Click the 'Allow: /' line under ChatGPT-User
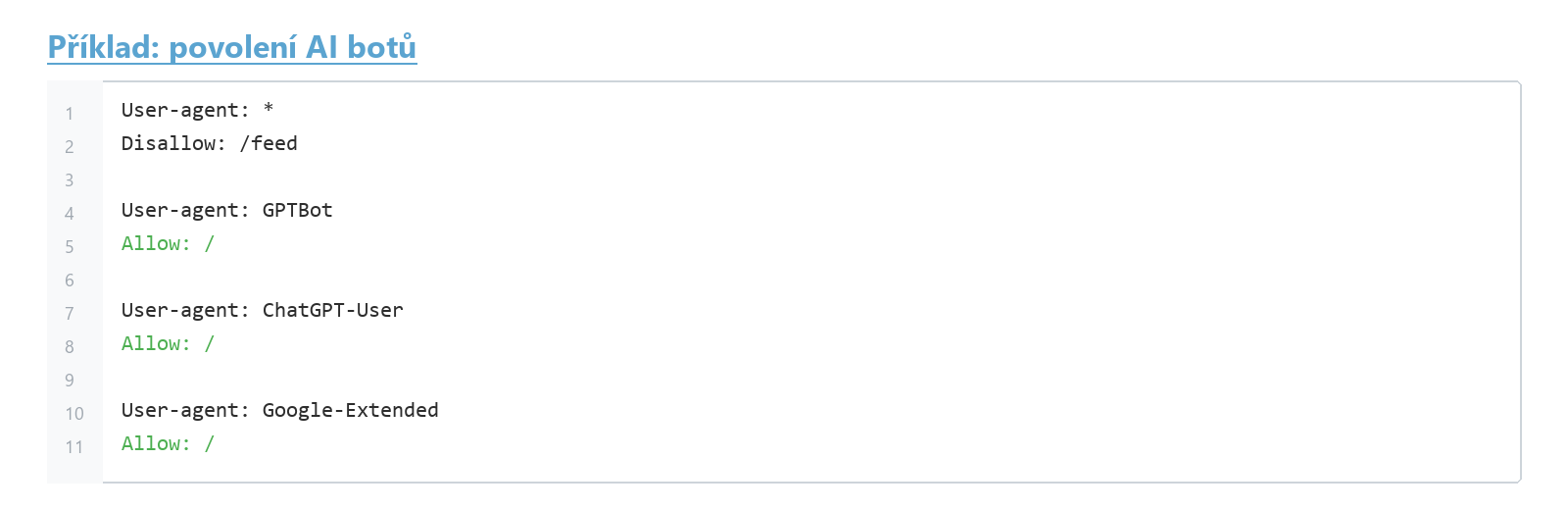1568x510 pixels. point(168,343)
